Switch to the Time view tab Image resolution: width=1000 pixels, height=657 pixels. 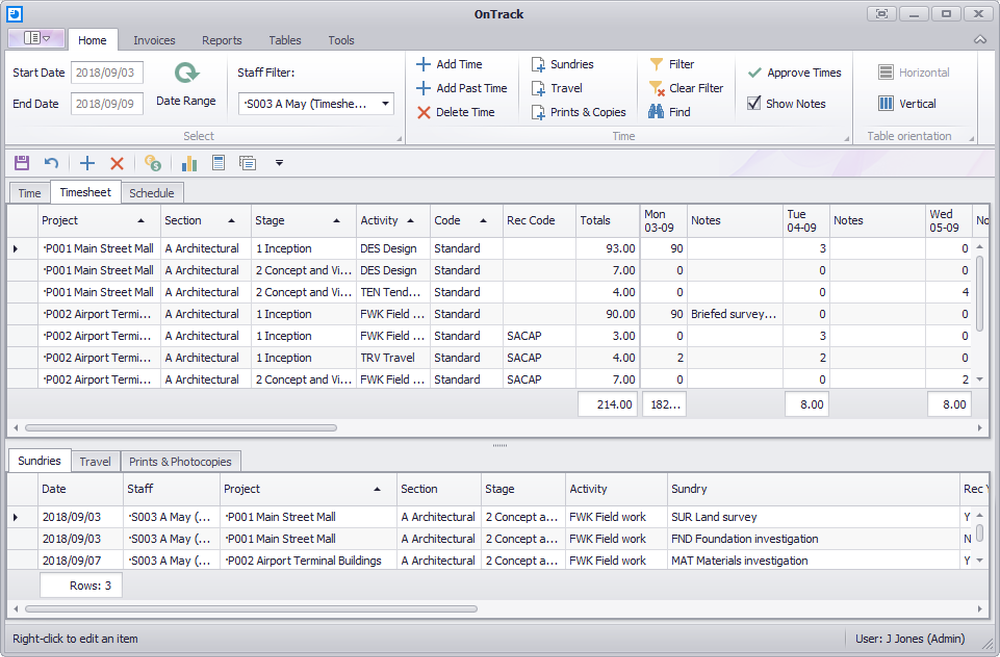(x=29, y=193)
